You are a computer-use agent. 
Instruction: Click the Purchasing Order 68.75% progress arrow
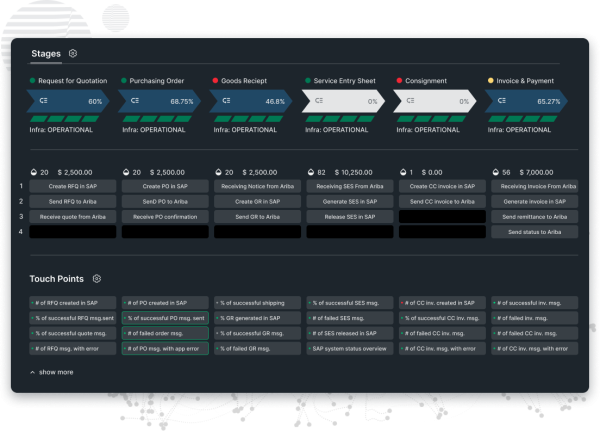tap(160, 101)
